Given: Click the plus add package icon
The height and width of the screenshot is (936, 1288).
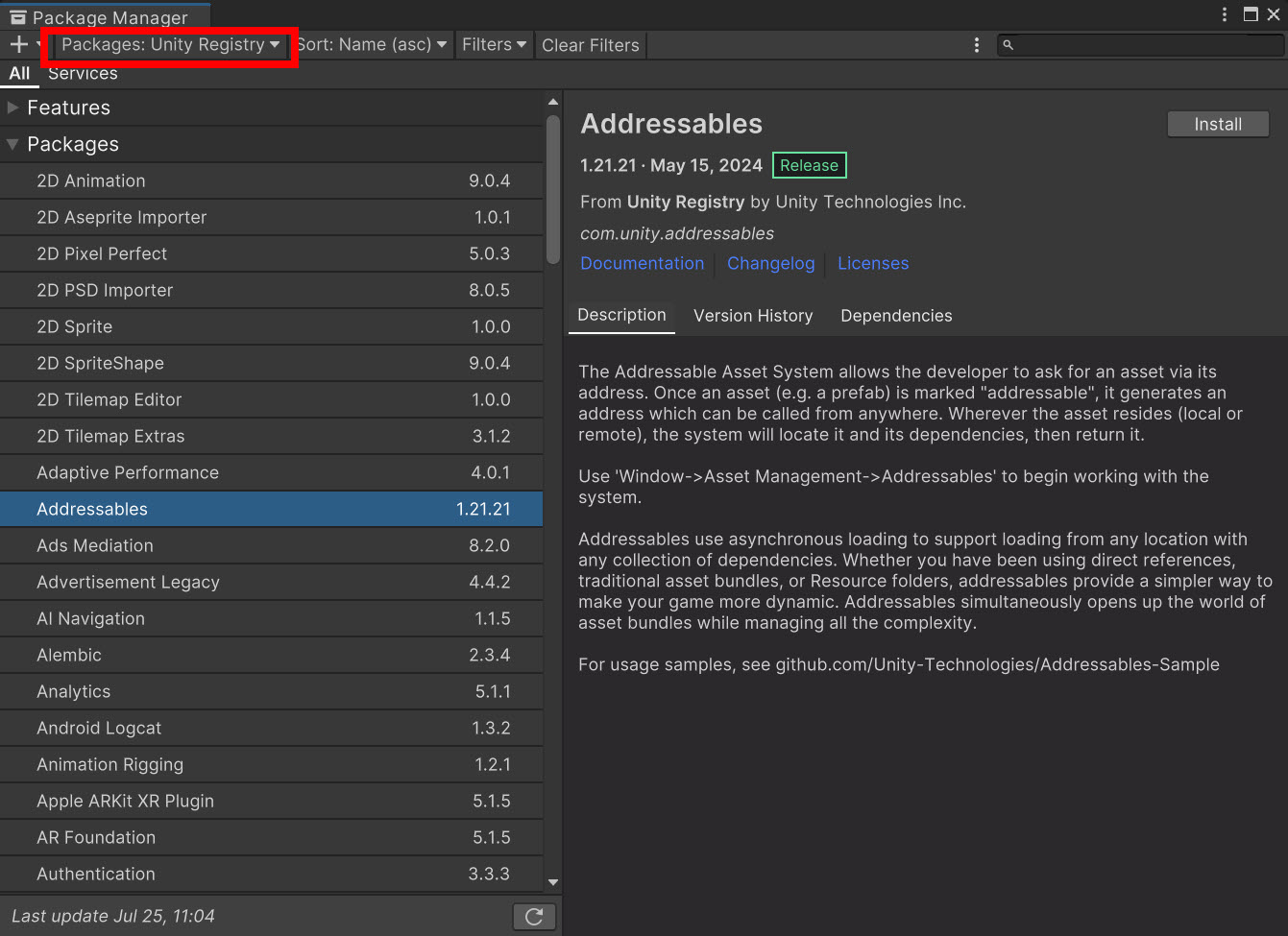Looking at the screenshot, I should click(x=18, y=44).
